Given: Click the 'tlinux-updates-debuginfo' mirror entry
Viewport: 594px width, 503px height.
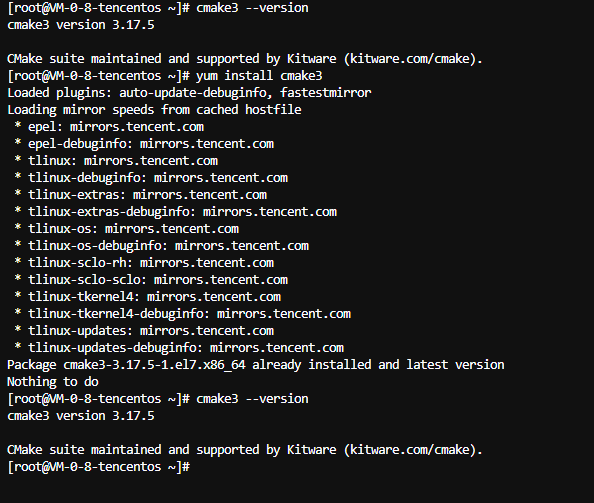Looking at the screenshot, I should 186,348.
